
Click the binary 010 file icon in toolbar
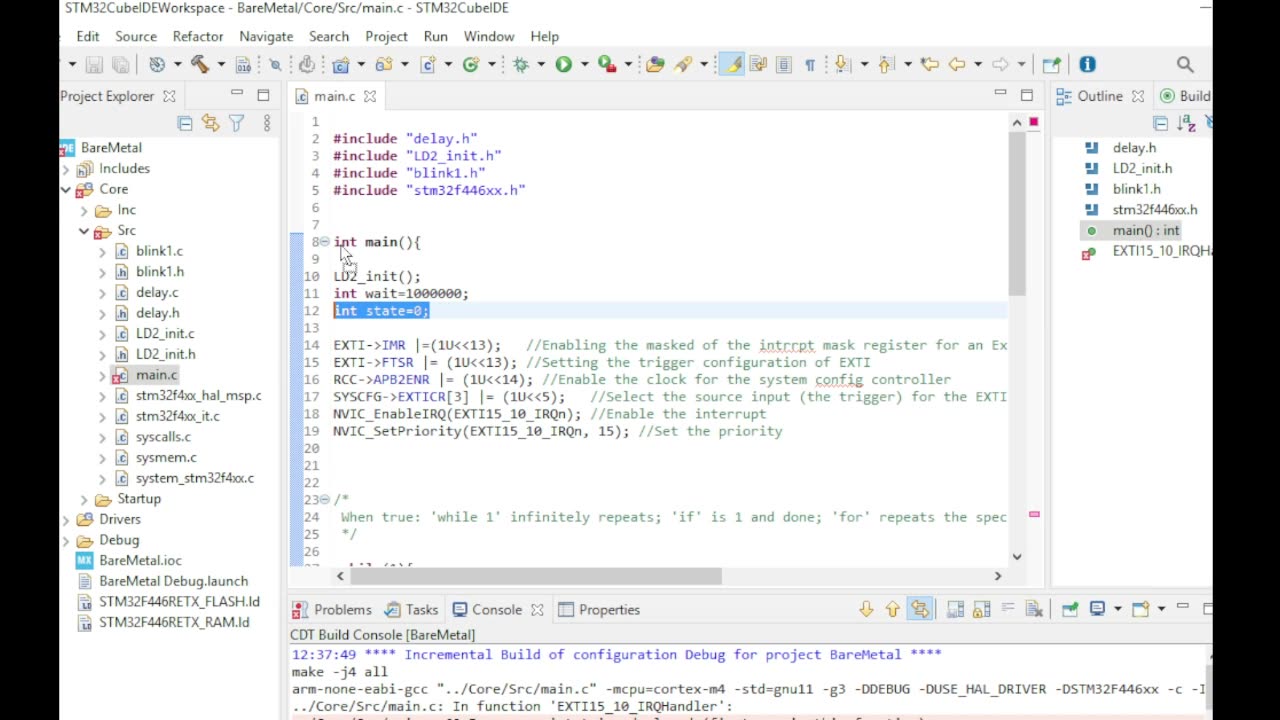pyautogui.click(x=243, y=64)
